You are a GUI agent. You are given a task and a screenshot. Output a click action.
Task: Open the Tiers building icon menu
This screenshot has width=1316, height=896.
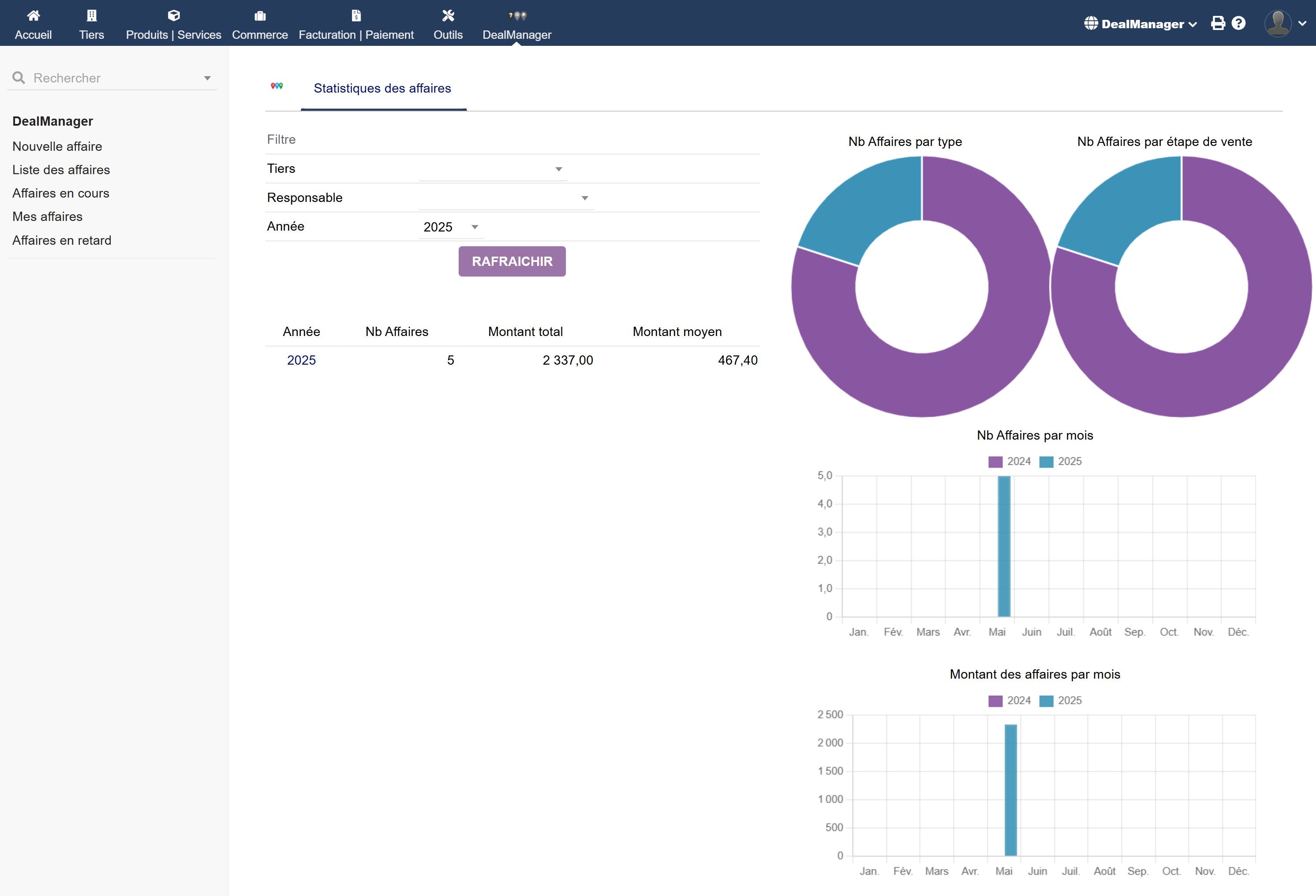91,15
